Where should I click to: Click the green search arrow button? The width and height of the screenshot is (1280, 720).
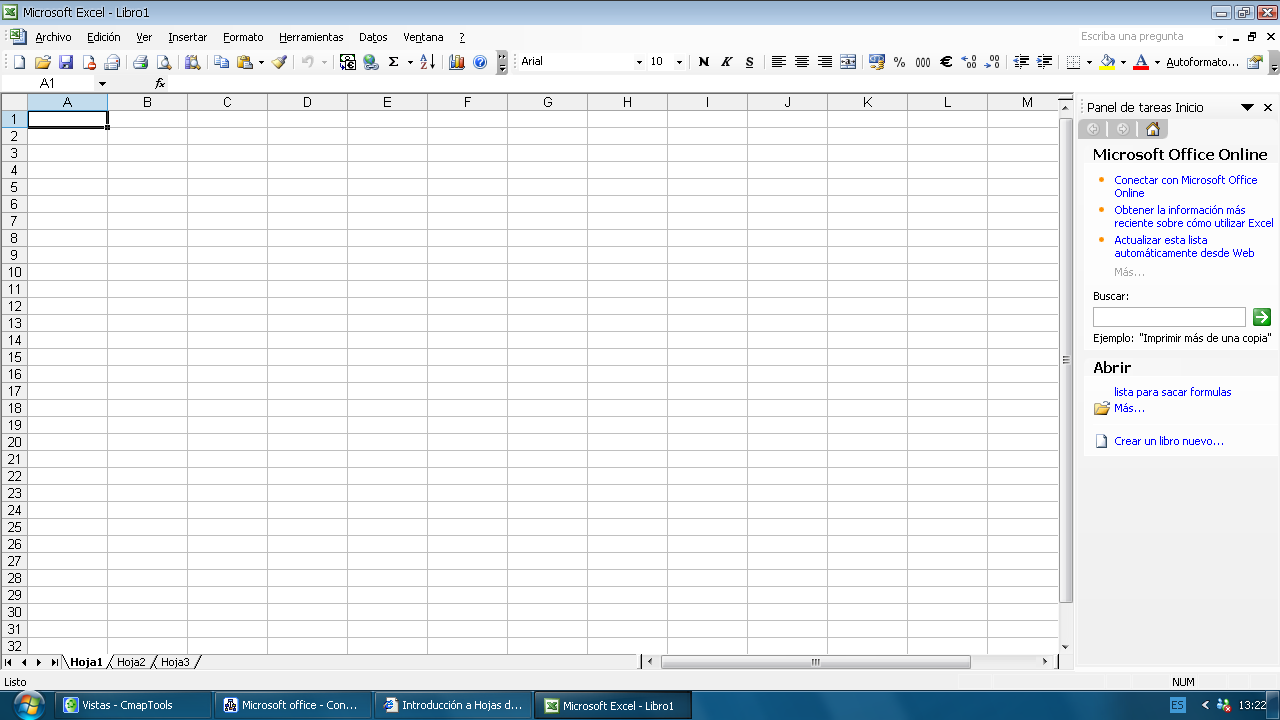tap(1262, 317)
